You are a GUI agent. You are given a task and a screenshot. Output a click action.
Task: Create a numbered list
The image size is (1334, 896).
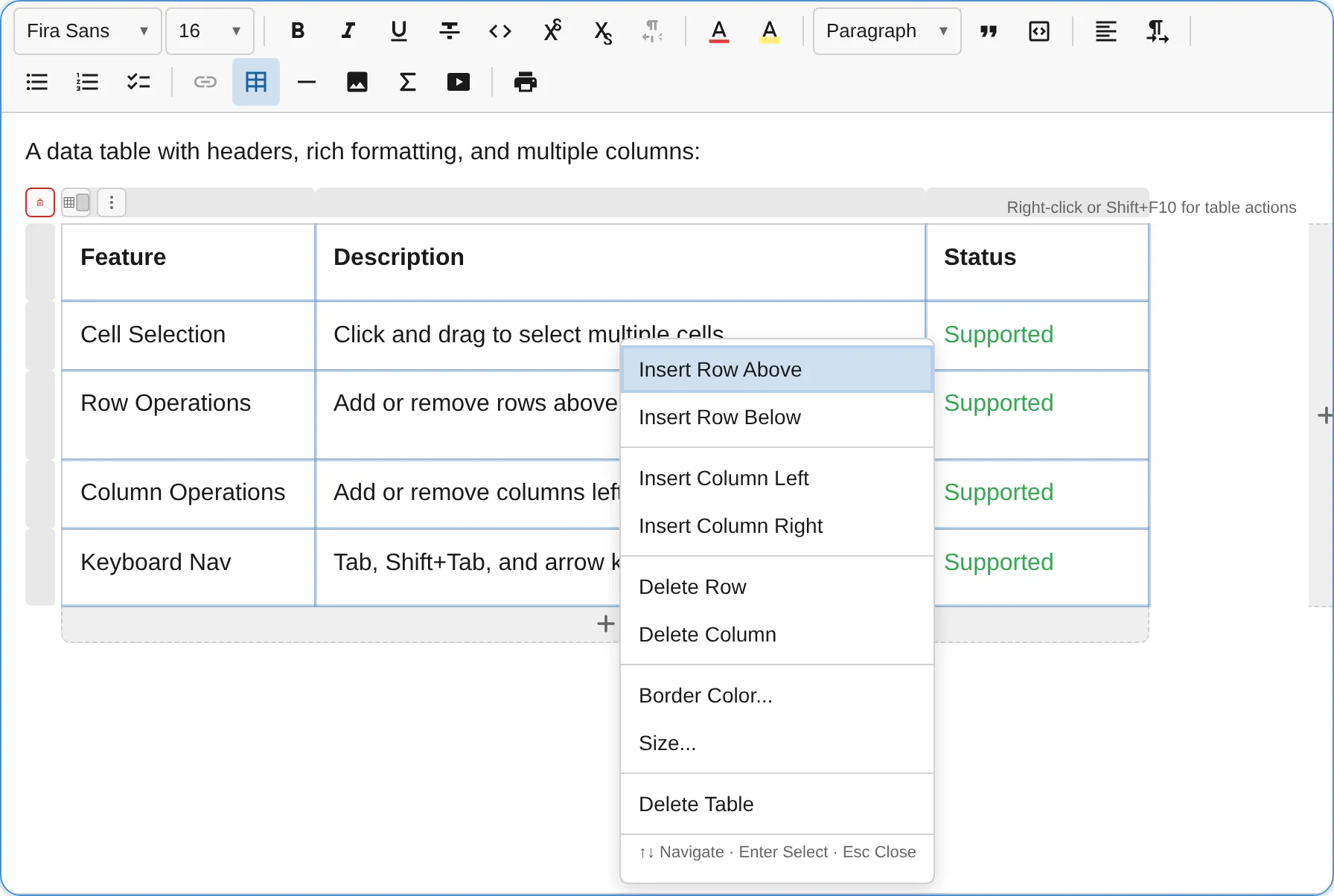pyautogui.click(x=88, y=82)
